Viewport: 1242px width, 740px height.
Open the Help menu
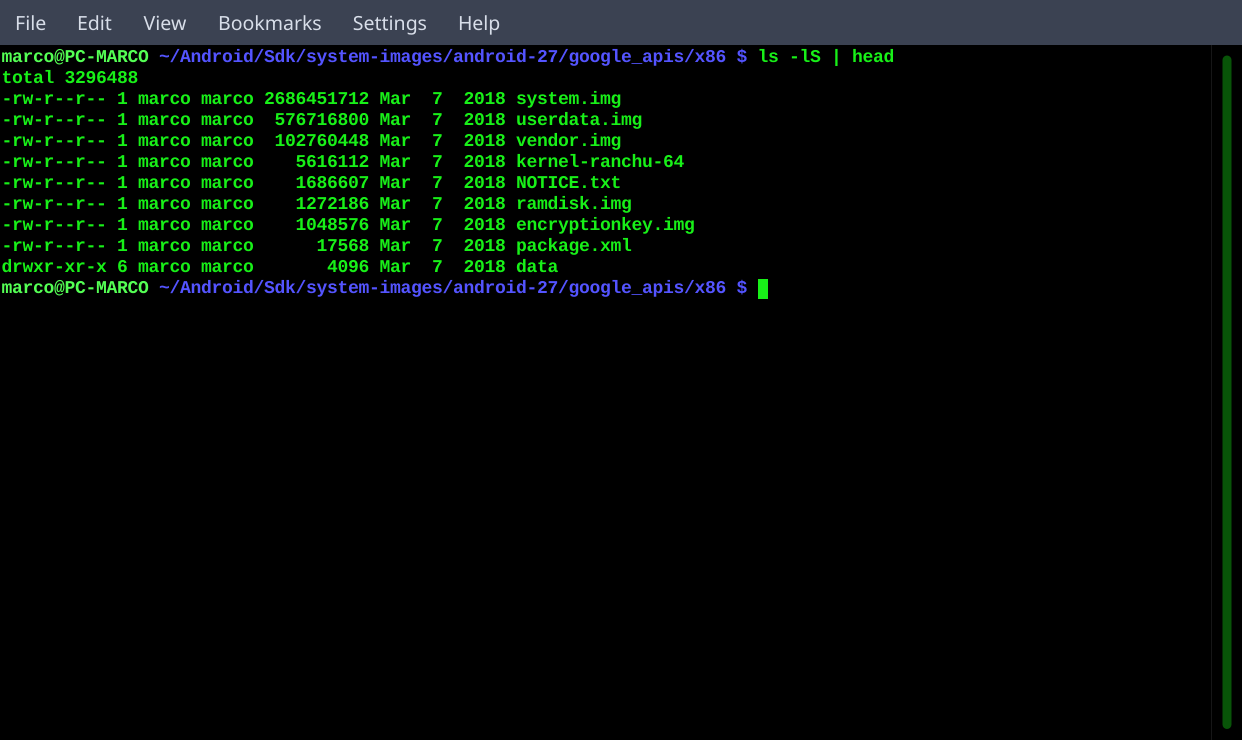coord(479,22)
